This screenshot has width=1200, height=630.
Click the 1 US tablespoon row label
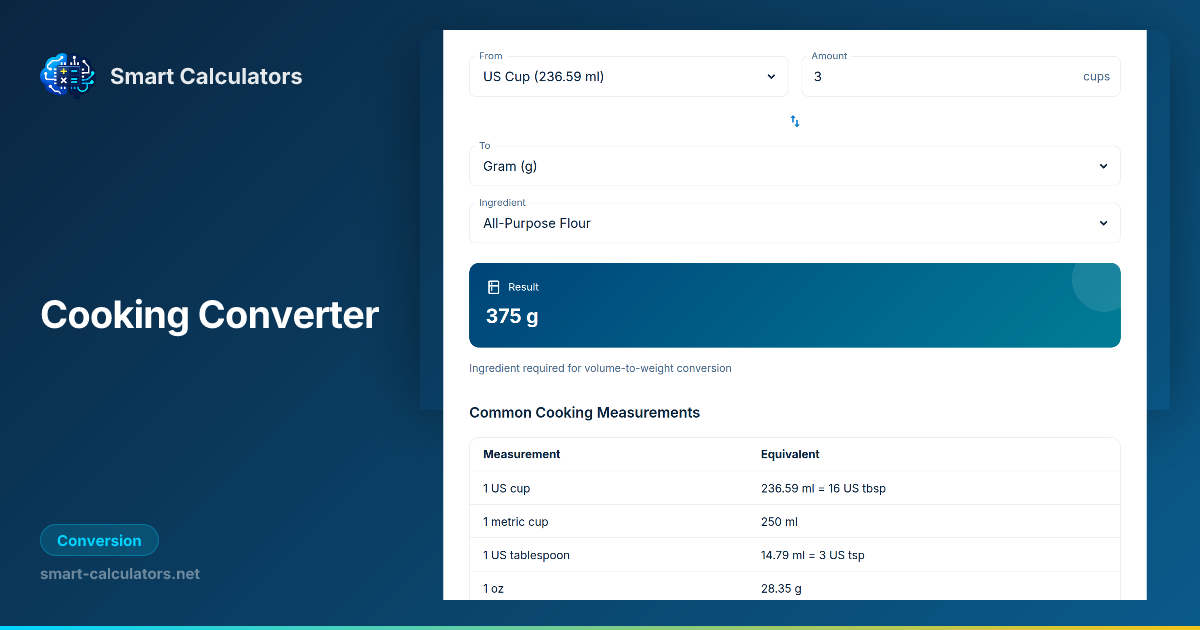pyautogui.click(x=526, y=555)
